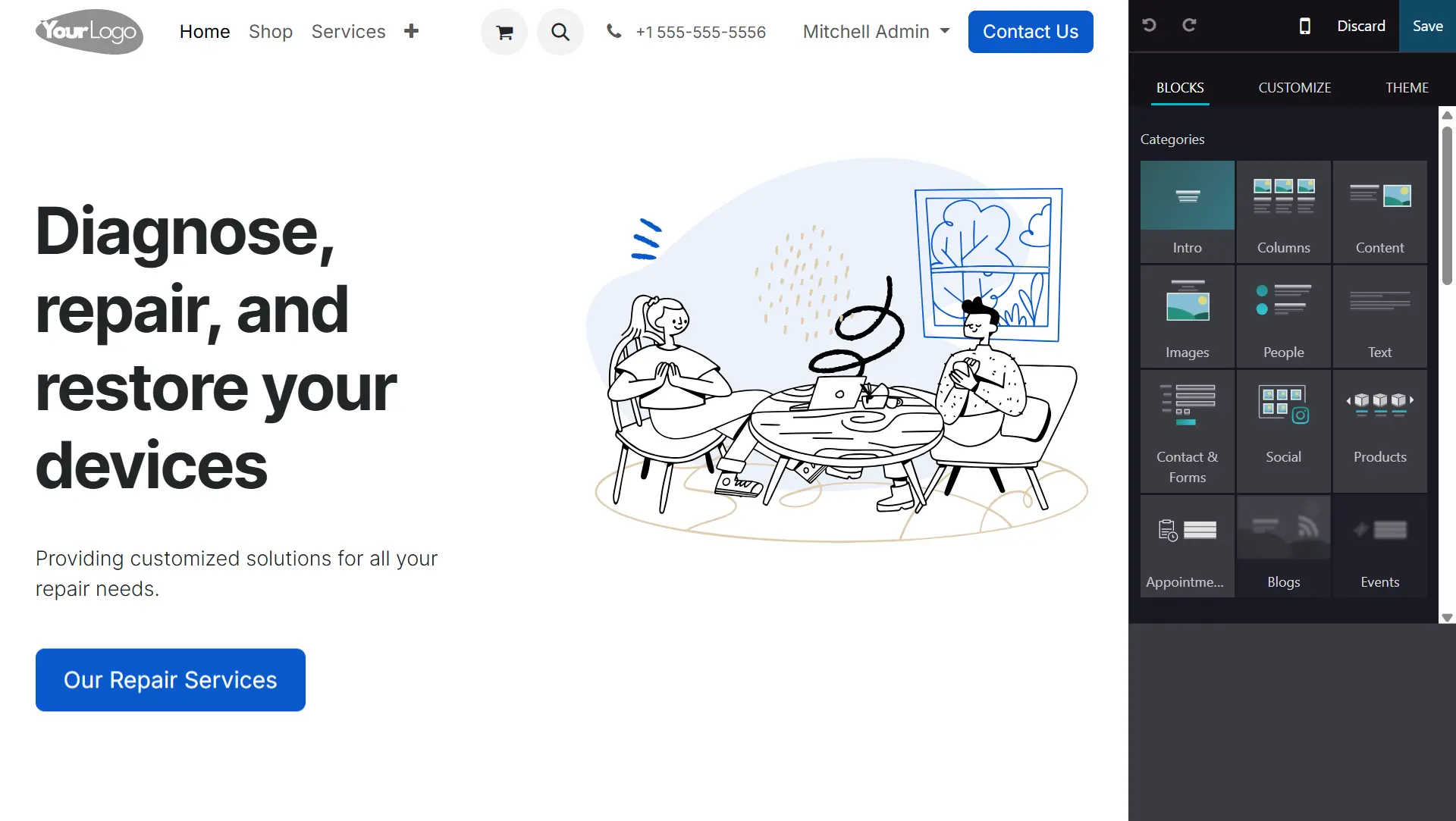Open the shopping cart icon
Screen dimensions: 1456x821
point(504,32)
